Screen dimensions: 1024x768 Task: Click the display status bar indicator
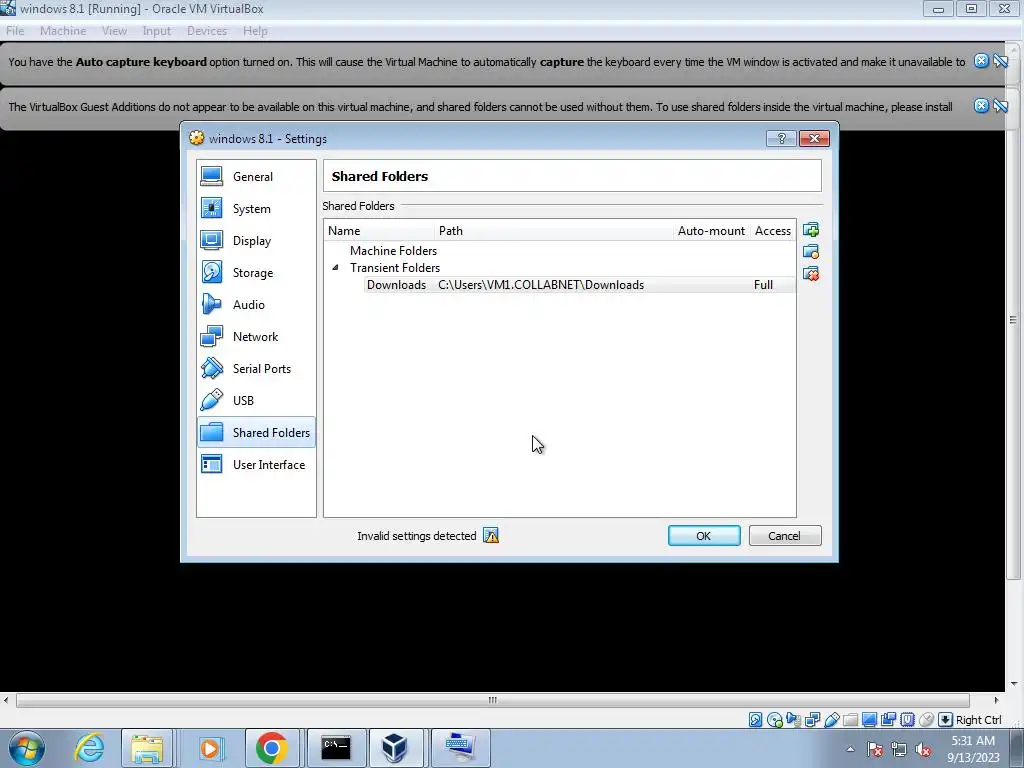869,720
